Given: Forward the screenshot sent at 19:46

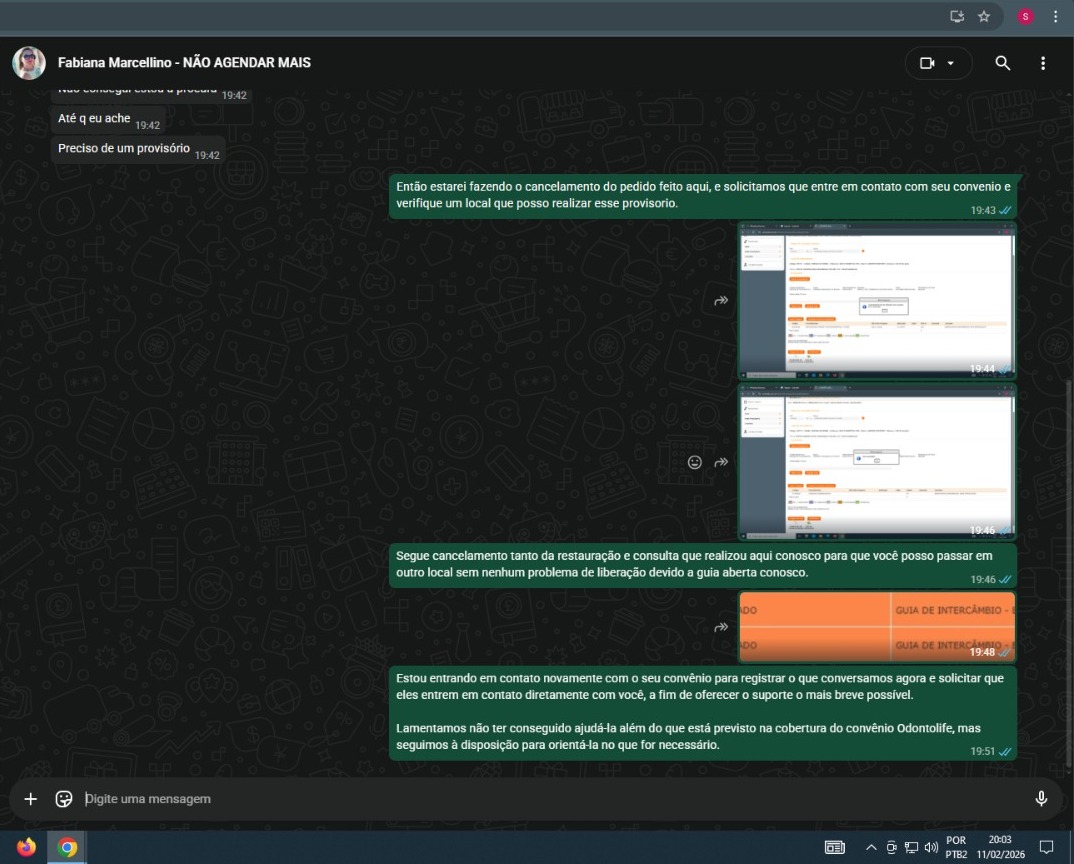Looking at the screenshot, I should point(721,462).
